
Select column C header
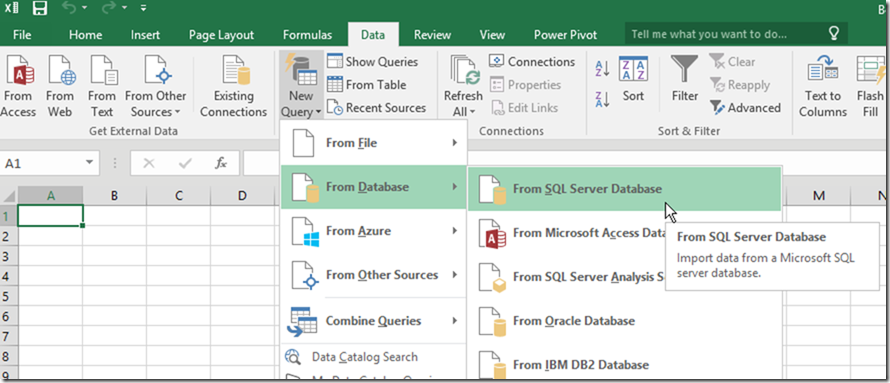point(178,196)
